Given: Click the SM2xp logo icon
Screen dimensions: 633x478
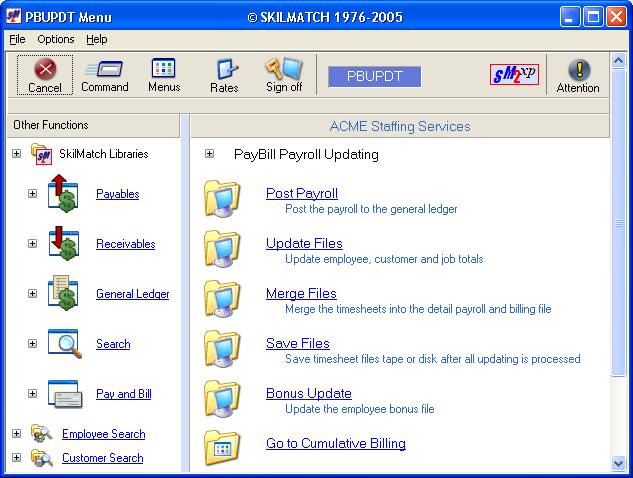Looking at the screenshot, I should click(514, 74).
